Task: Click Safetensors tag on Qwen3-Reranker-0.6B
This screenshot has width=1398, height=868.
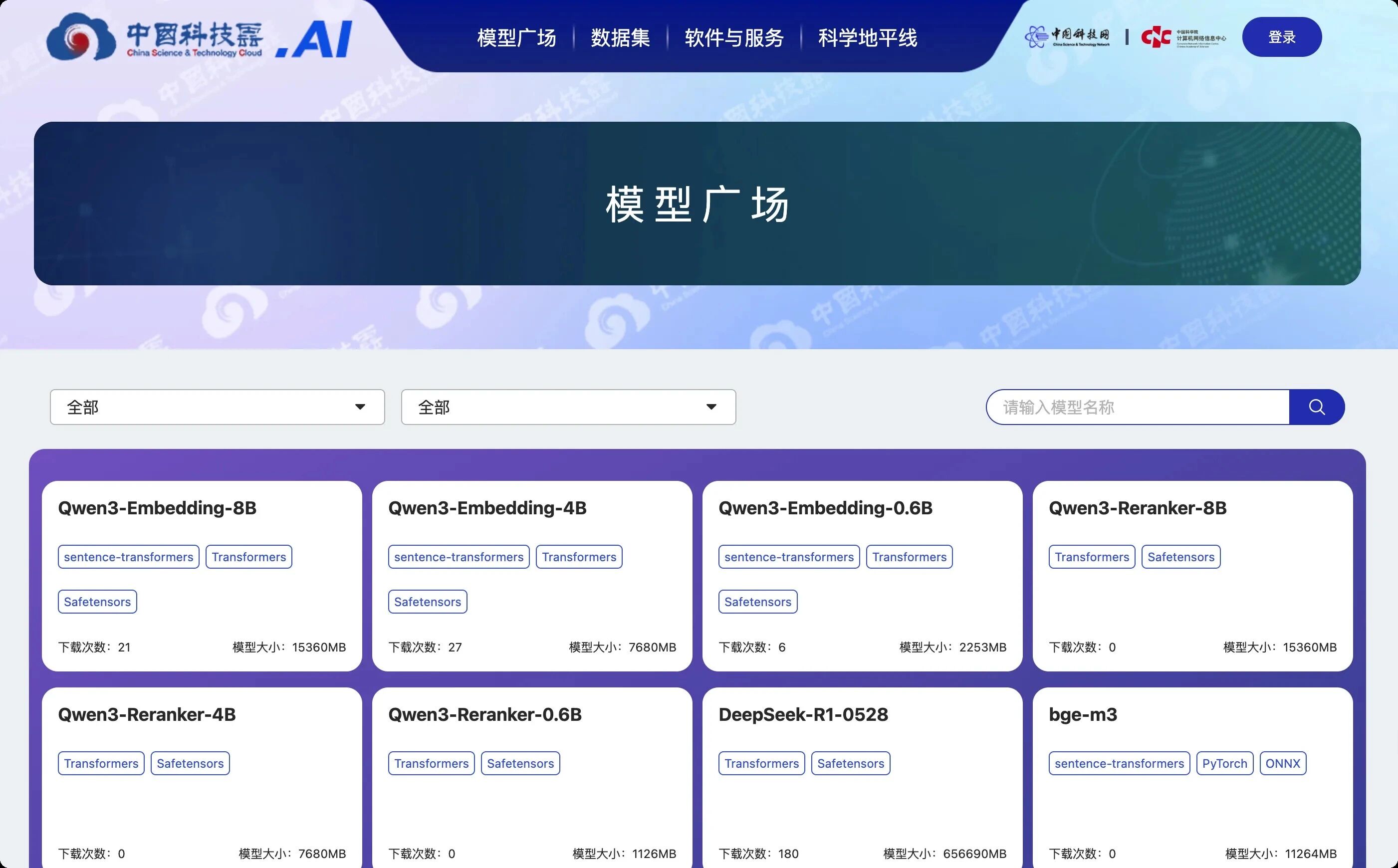Action: pyautogui.click(x=520, y=764)
